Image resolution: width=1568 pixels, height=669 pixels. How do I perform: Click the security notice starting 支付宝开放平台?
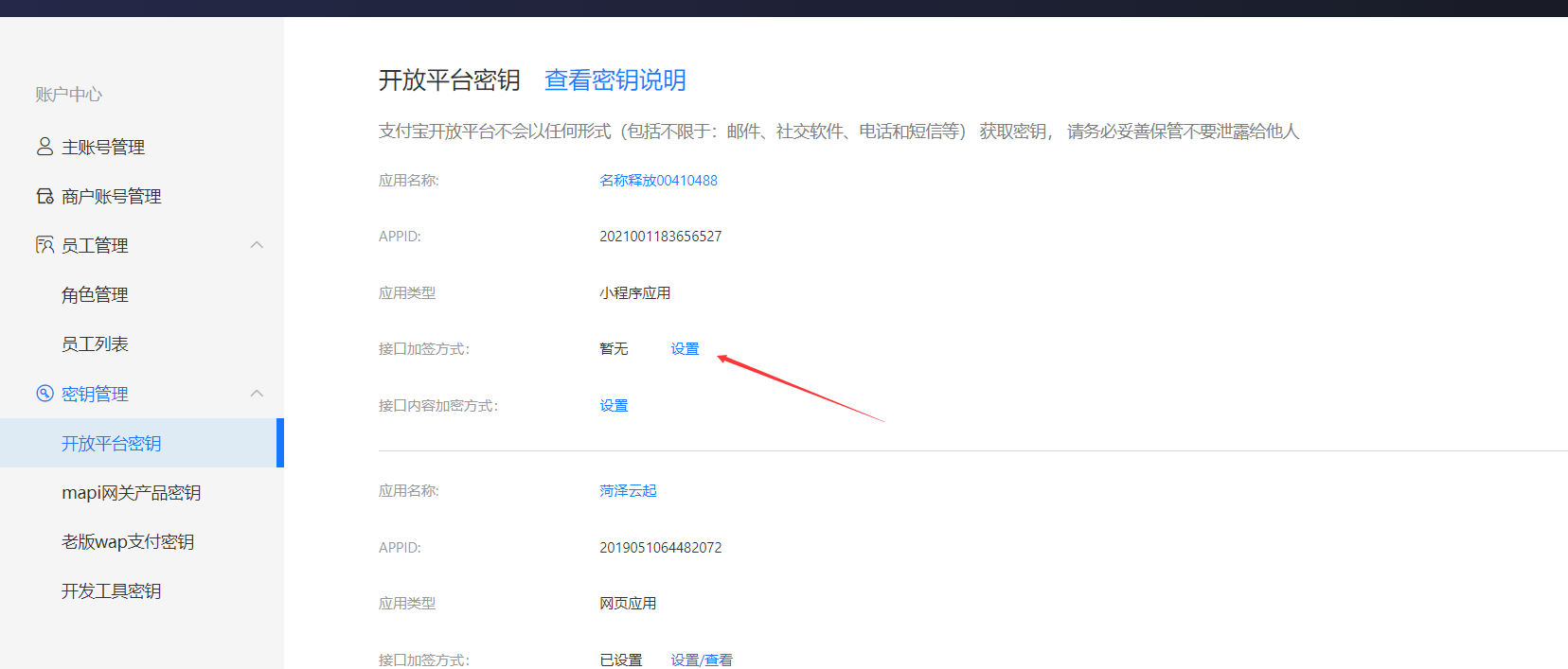(x=839, y=132)
